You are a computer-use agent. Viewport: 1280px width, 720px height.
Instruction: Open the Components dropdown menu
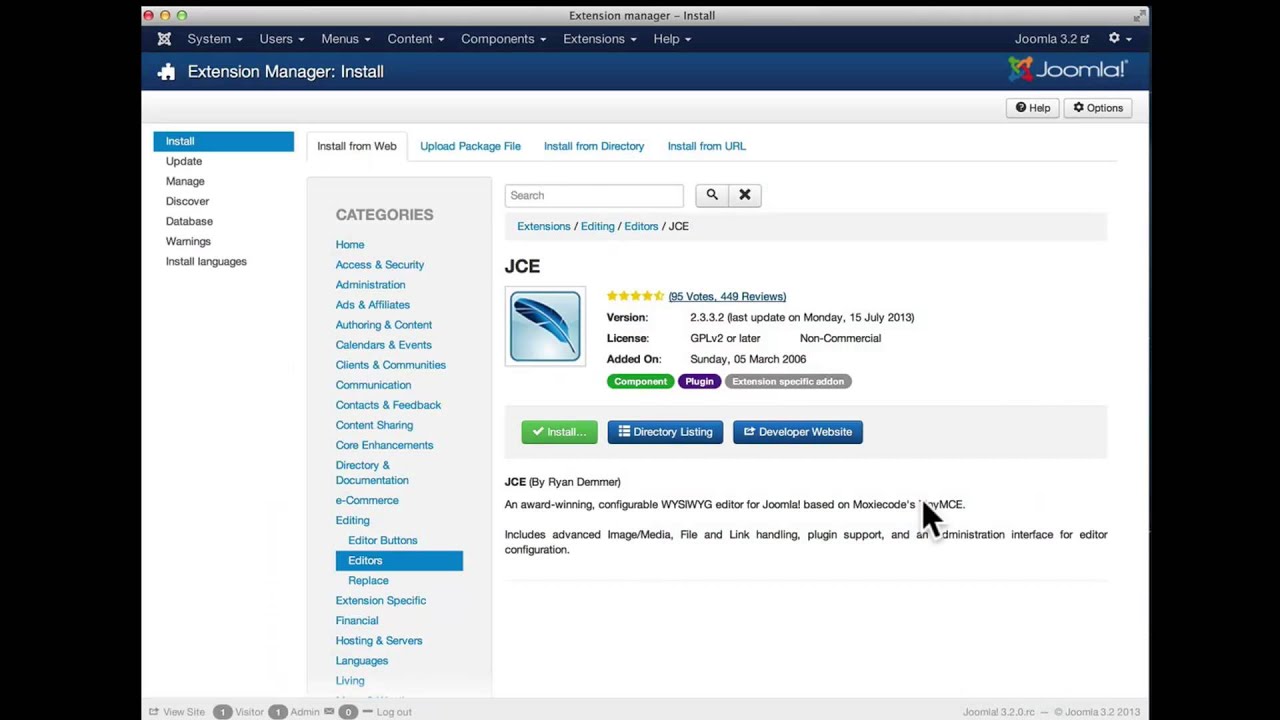504,39
